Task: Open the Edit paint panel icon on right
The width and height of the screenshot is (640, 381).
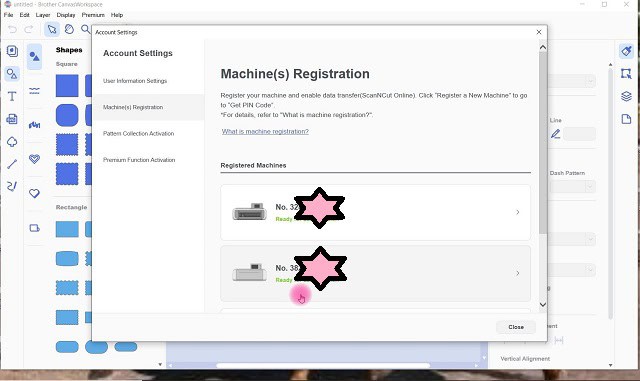Action: coord(626,51)
